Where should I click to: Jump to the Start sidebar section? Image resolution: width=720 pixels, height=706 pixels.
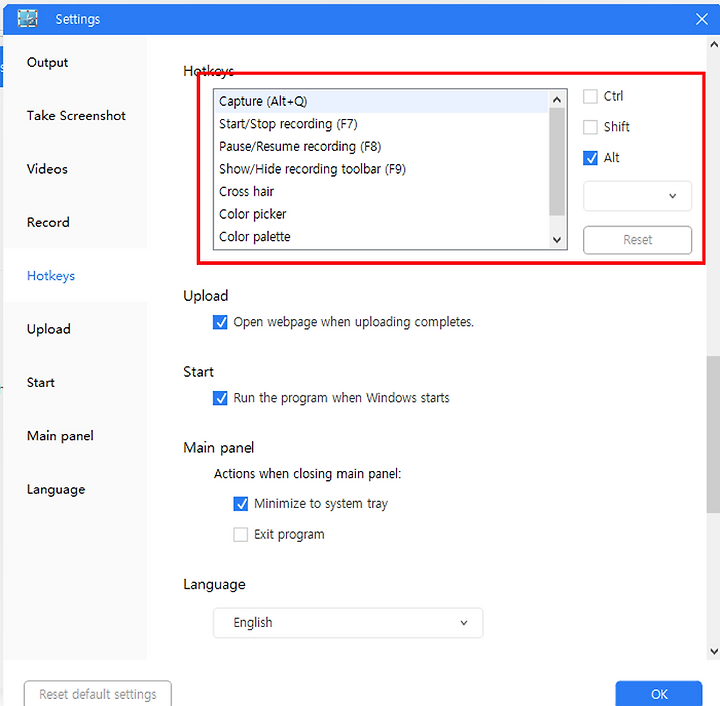click(41, 382)
